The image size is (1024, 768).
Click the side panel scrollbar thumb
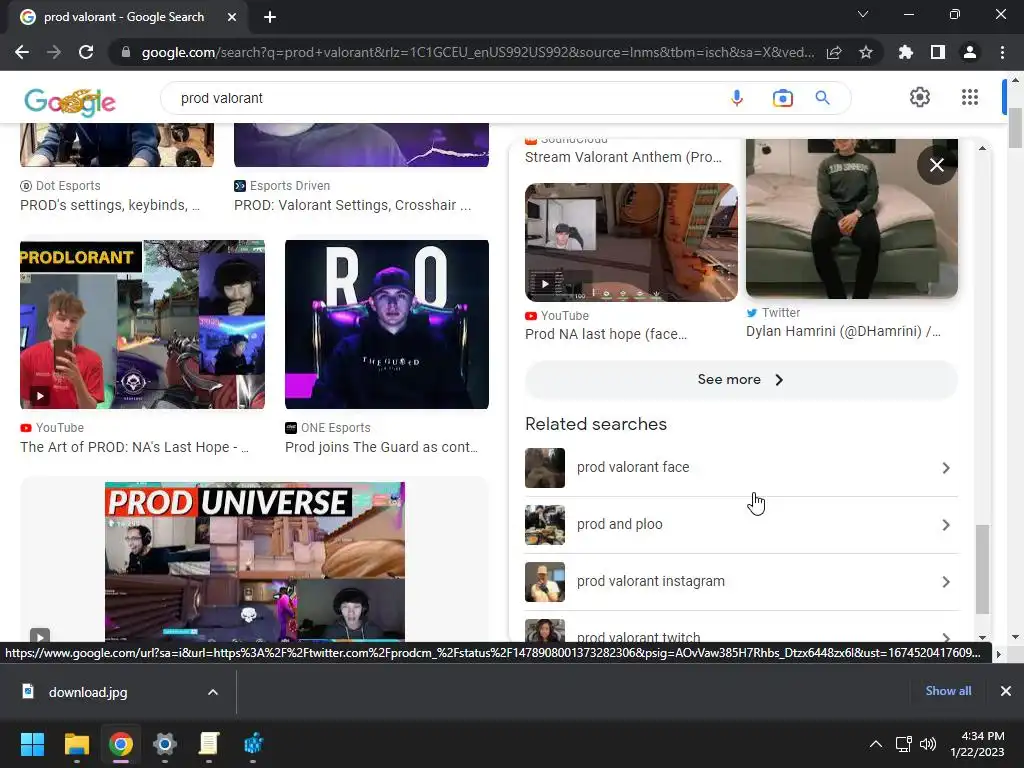point(982,569)
